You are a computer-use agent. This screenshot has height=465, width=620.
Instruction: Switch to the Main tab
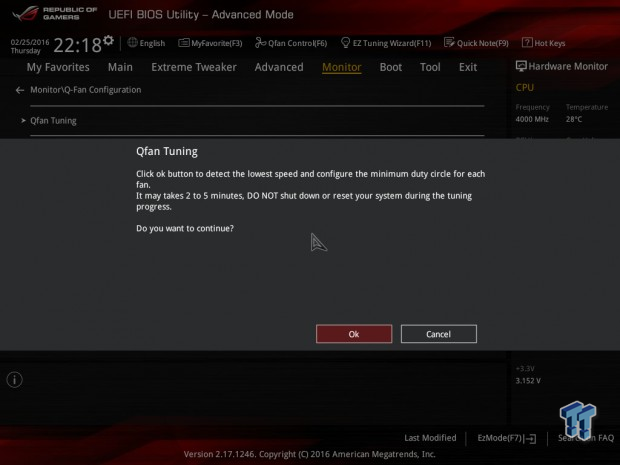click(x=120, y=67)
